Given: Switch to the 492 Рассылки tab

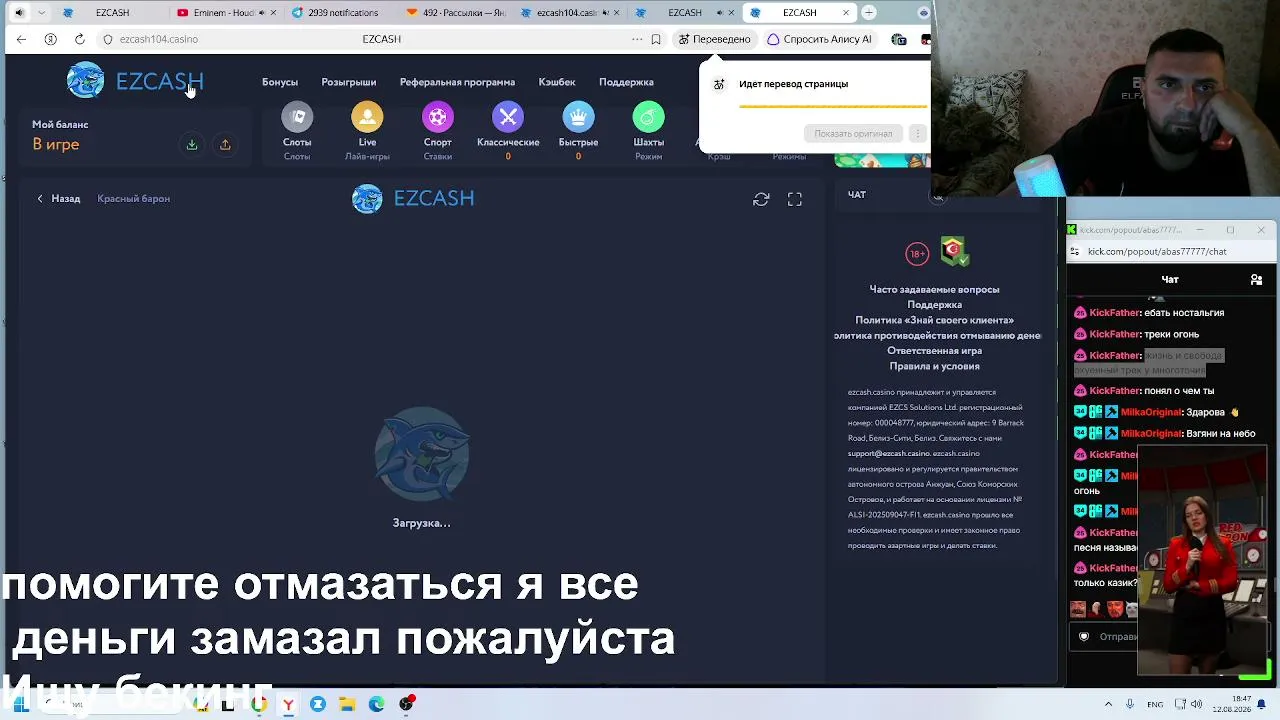Looking at the screenshot, I should [457, 13].
